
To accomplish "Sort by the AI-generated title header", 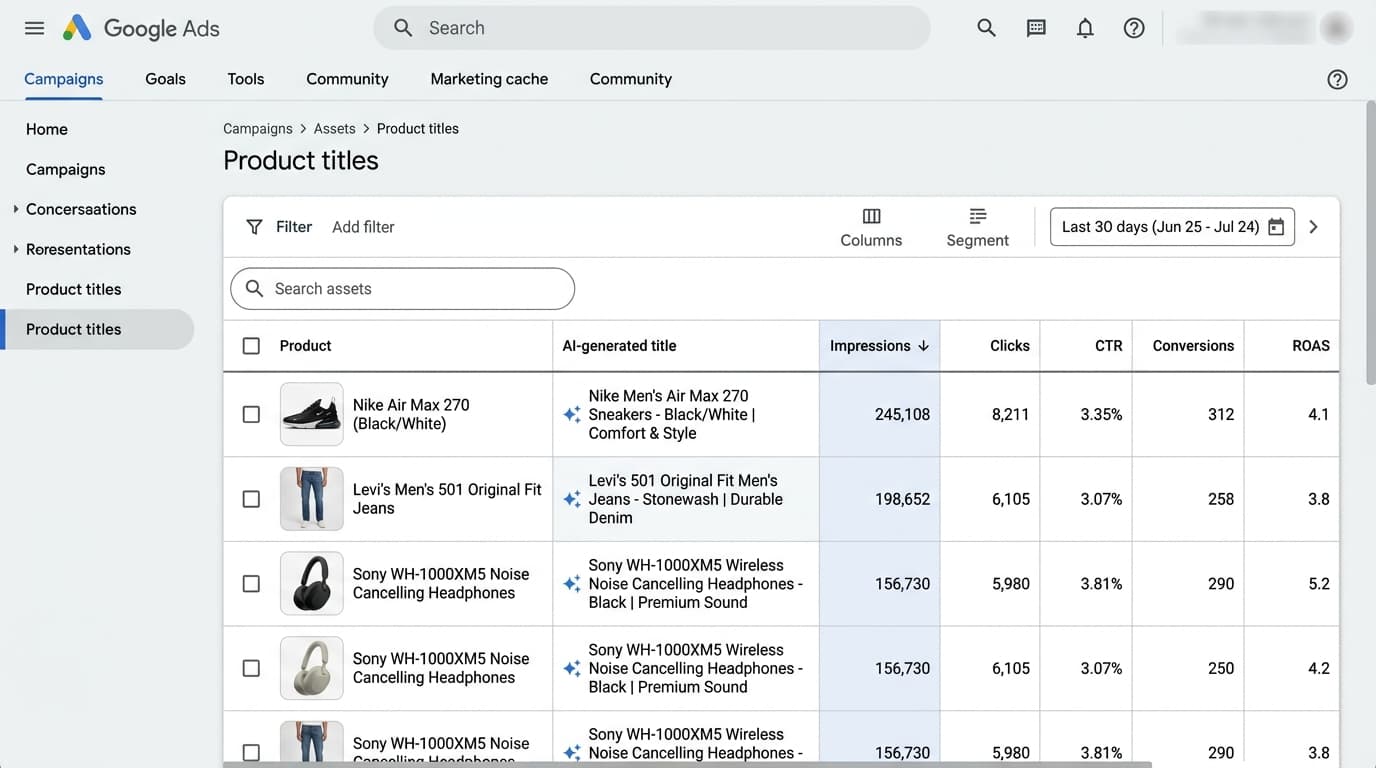I will tap(619, 346).
